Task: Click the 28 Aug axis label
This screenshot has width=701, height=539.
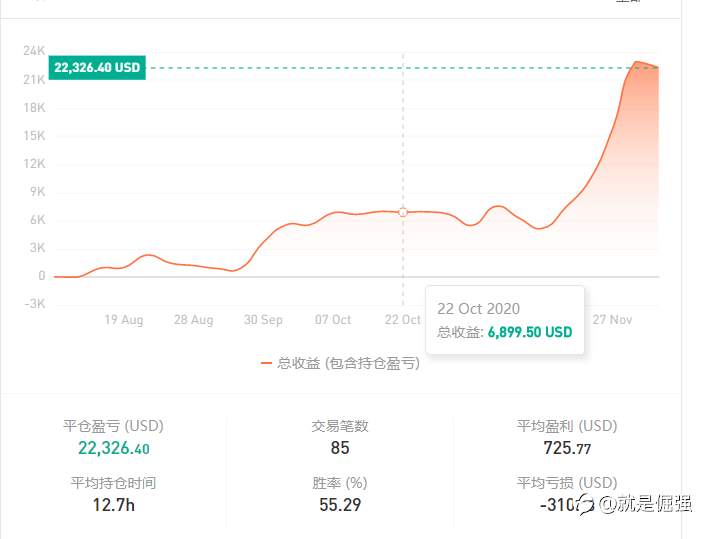Action: [194, 320]
